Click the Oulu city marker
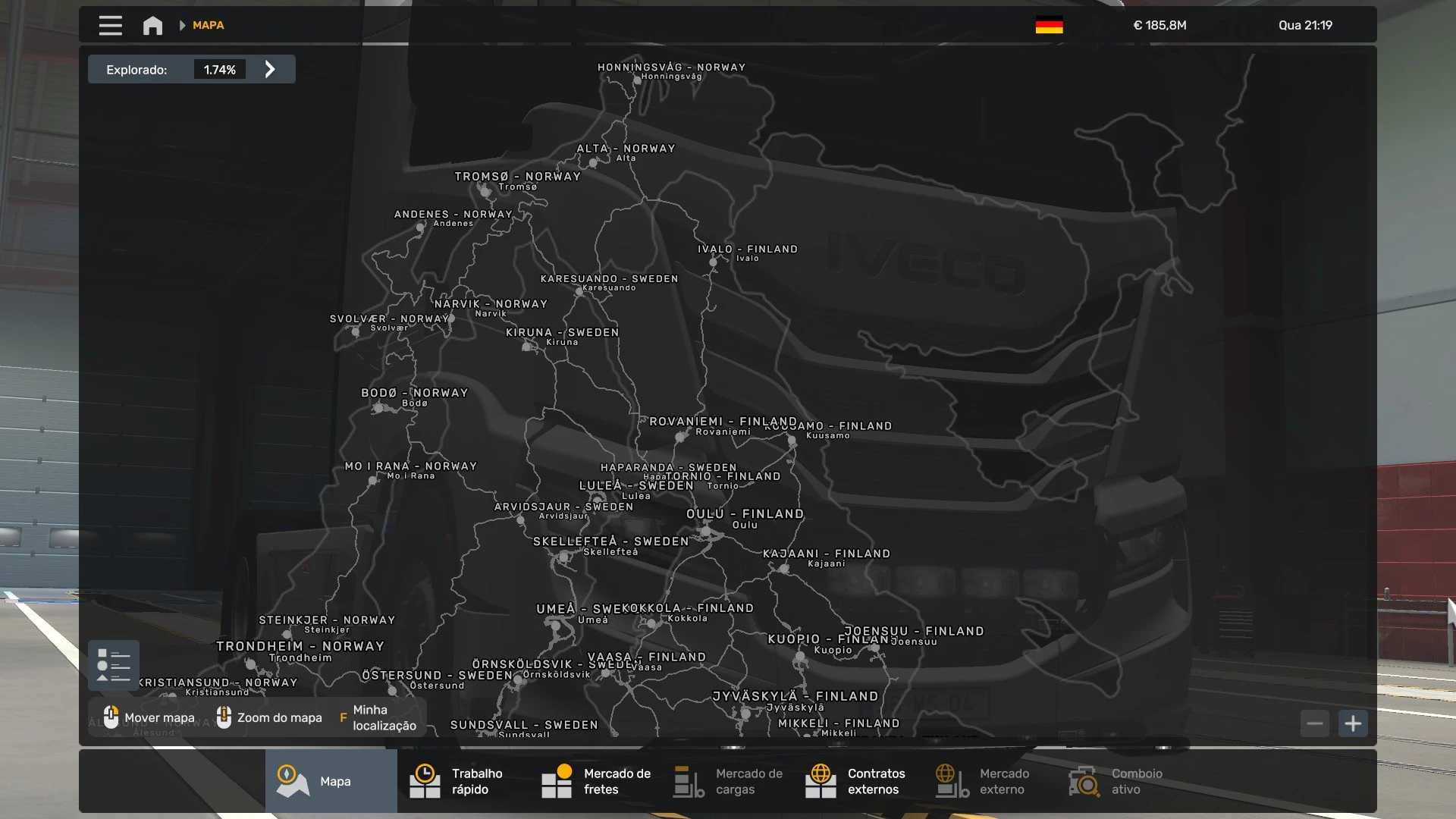 click(706, 531)
